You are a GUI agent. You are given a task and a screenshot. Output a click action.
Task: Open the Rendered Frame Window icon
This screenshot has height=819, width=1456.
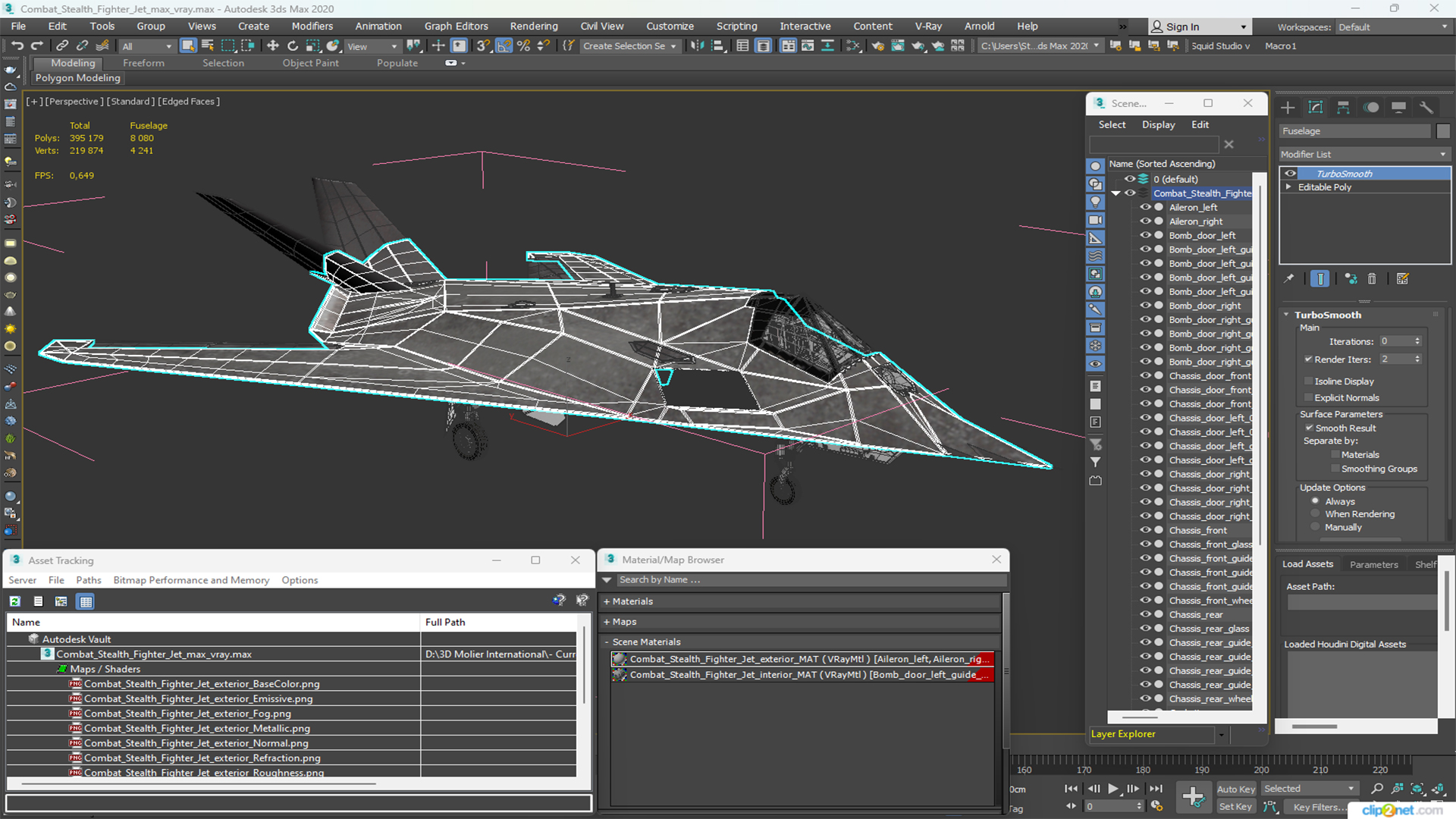[x=898, y=45]
